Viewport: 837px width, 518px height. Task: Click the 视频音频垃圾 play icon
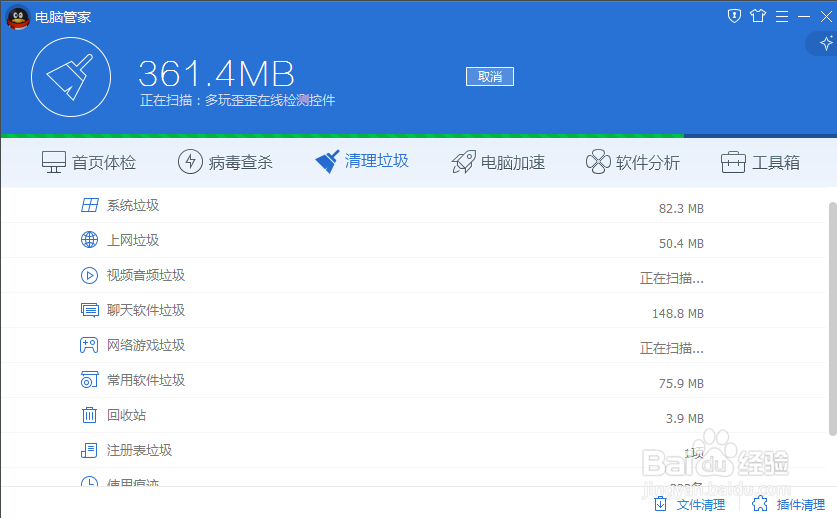tap(89, 275)
